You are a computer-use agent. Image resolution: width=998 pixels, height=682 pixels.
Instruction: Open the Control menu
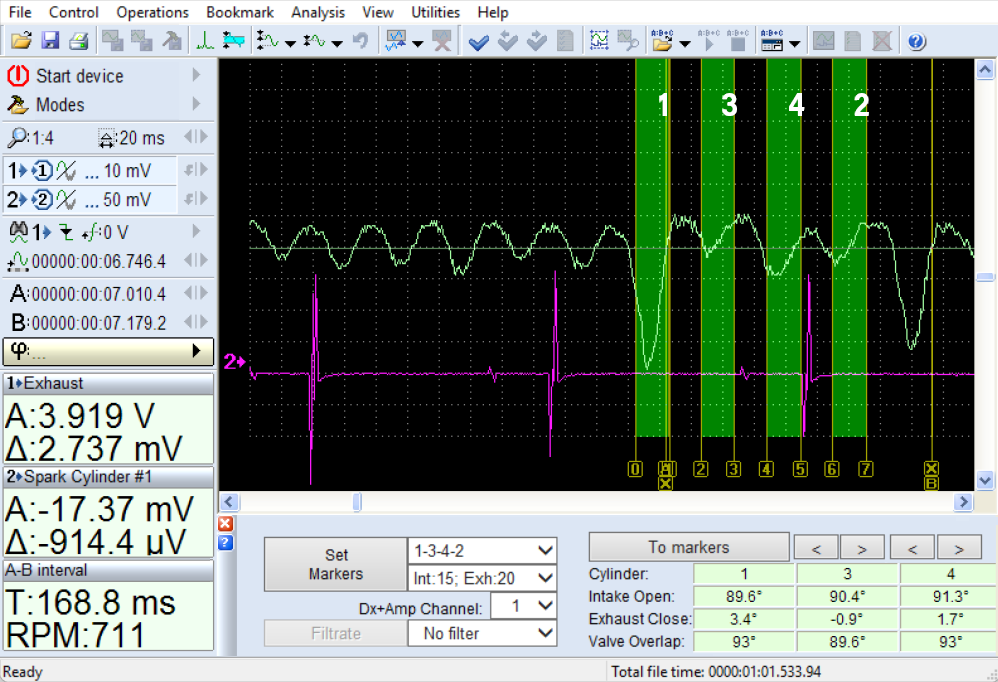[74, 12]
